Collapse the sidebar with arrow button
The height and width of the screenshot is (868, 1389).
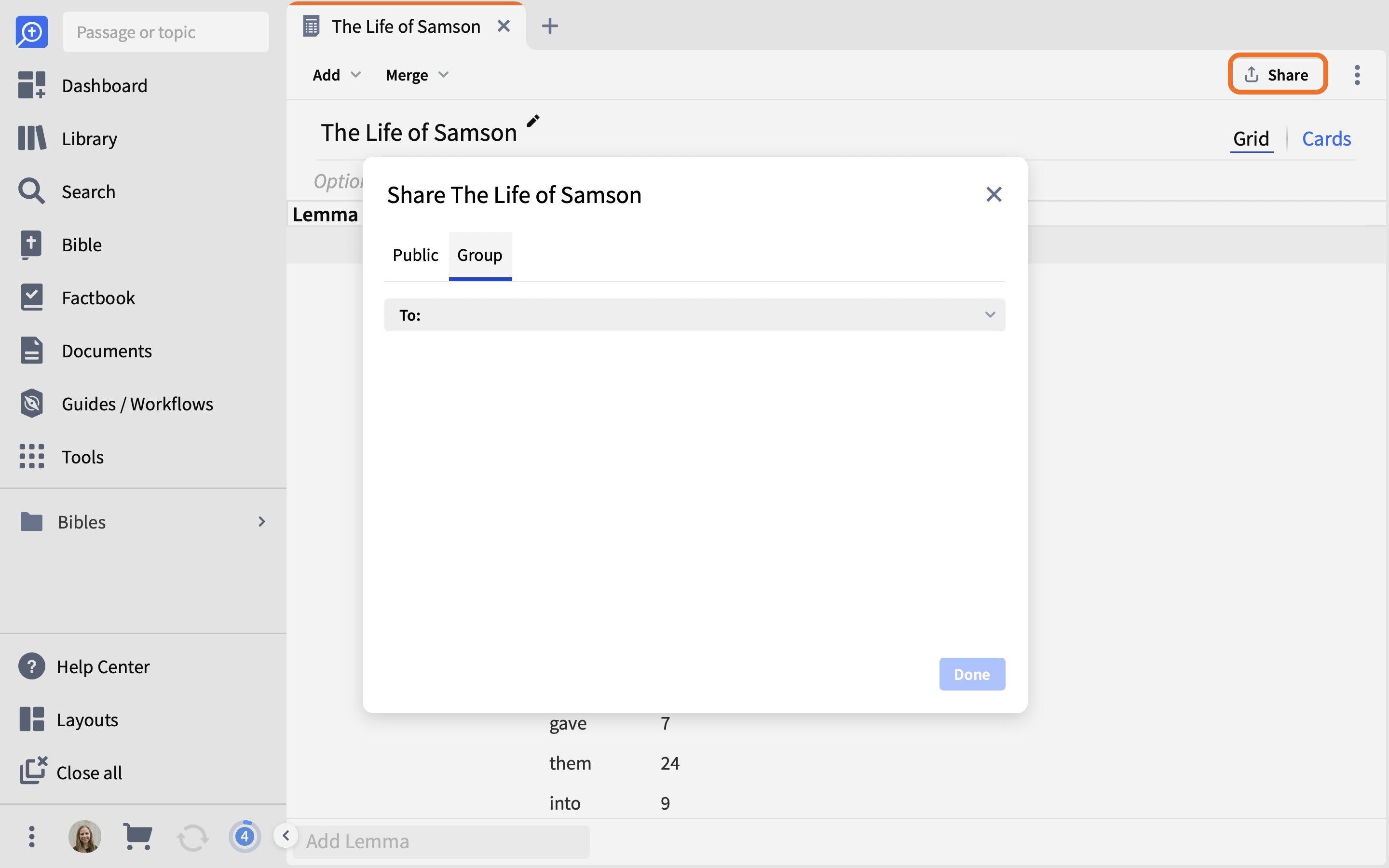[285, 836]
